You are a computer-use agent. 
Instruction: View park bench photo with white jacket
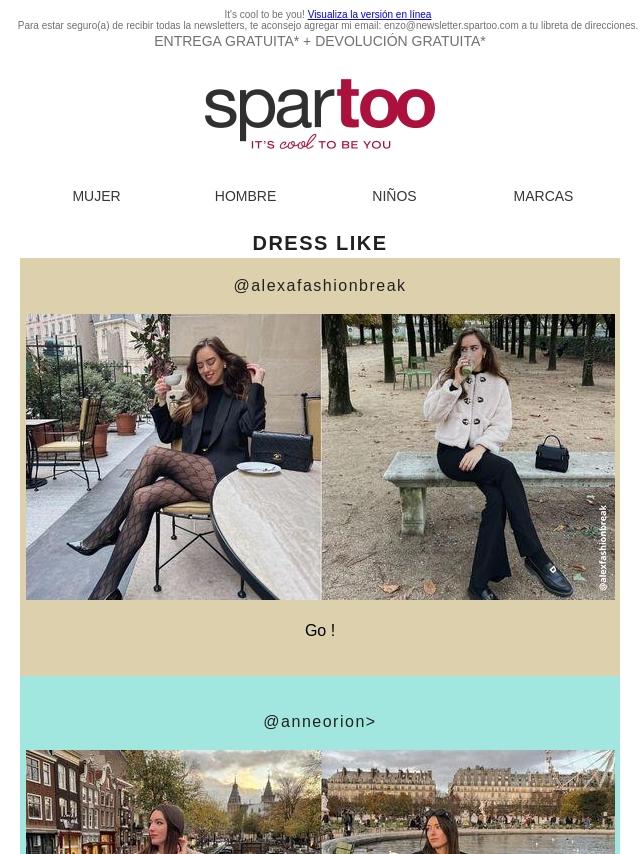(x=468, y=456)
